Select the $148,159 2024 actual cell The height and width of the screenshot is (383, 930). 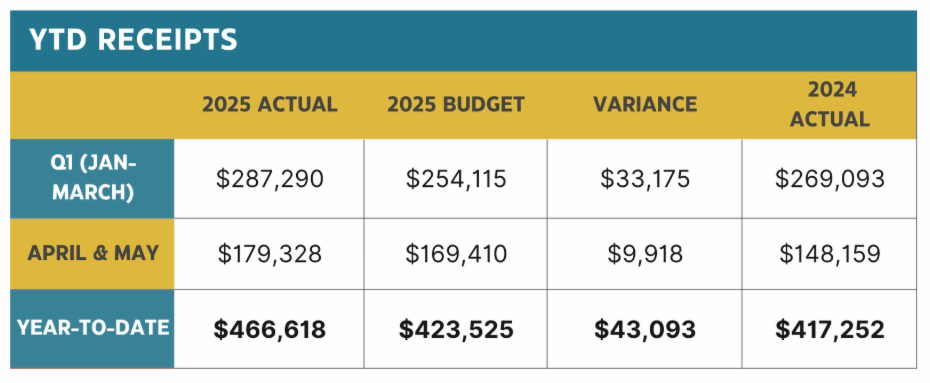tap(829, 254)
